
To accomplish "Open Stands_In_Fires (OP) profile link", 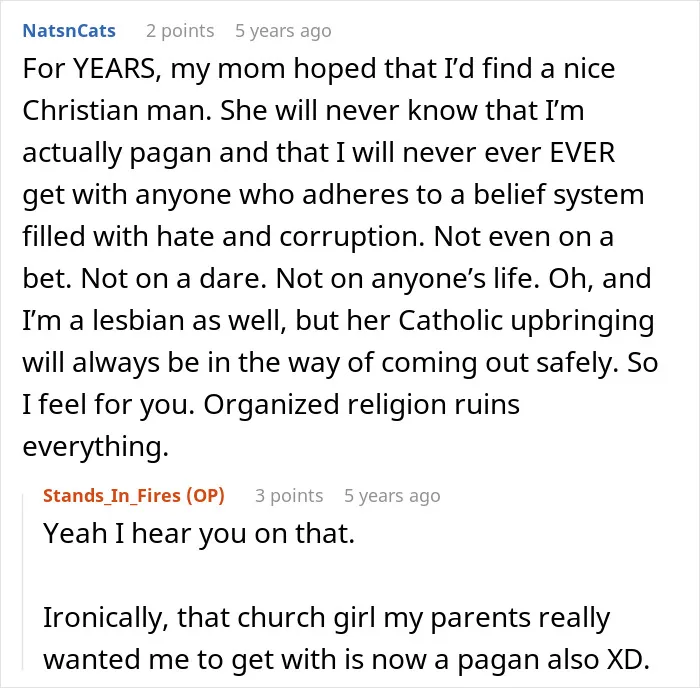I will pyautogui.click(x=134, y=496).
